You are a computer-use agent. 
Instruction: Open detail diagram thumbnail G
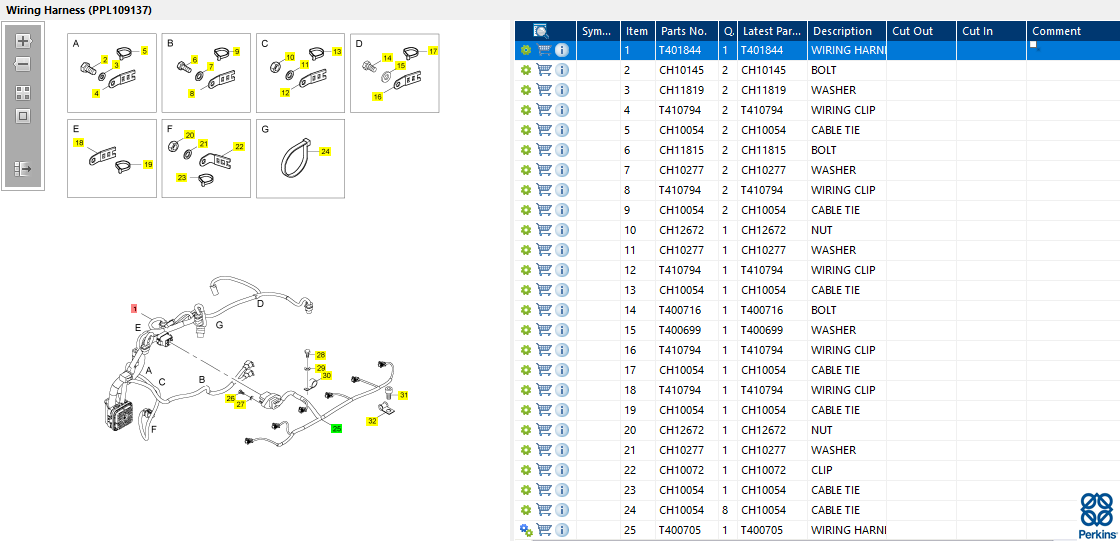300,158
